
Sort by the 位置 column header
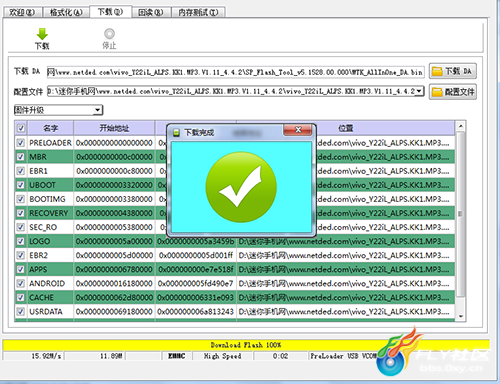pos(345,128)
